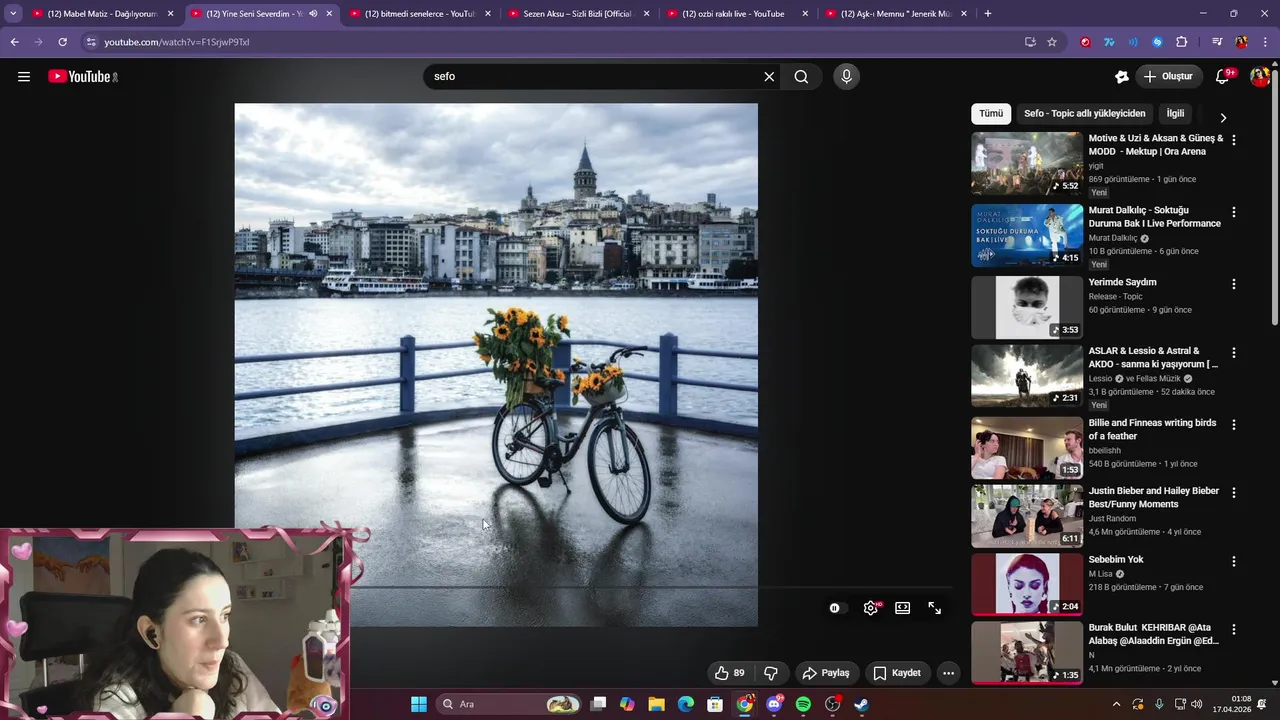
Task: Go back in browser history
Action: pos(14,42)
